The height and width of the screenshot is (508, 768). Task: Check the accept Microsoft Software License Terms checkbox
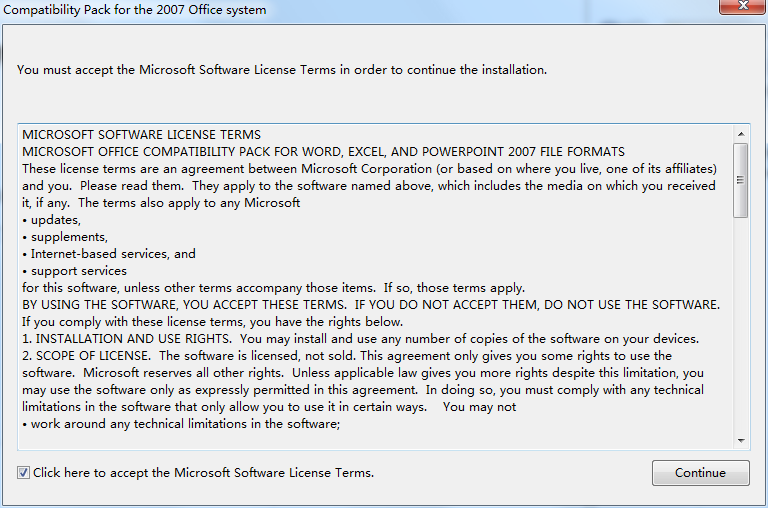(x=23, y=472)
